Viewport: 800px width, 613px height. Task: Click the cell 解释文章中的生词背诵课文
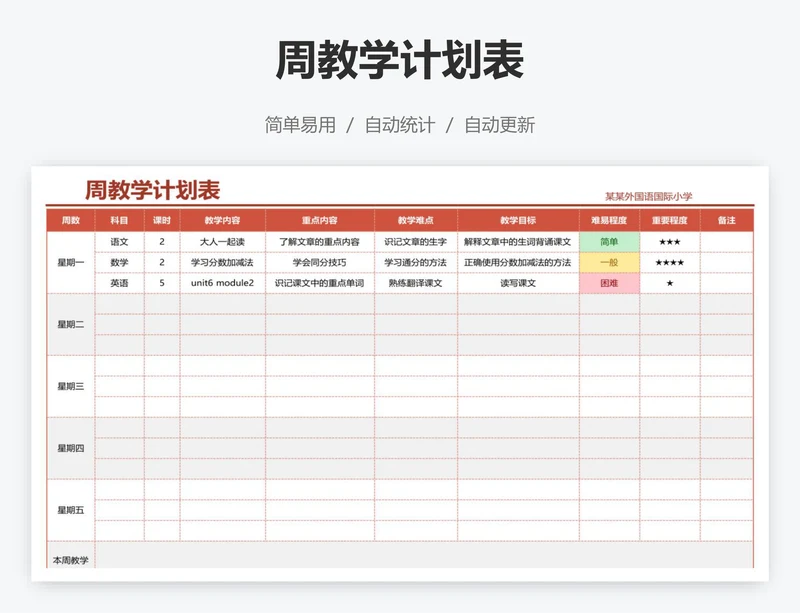(518, 242)
